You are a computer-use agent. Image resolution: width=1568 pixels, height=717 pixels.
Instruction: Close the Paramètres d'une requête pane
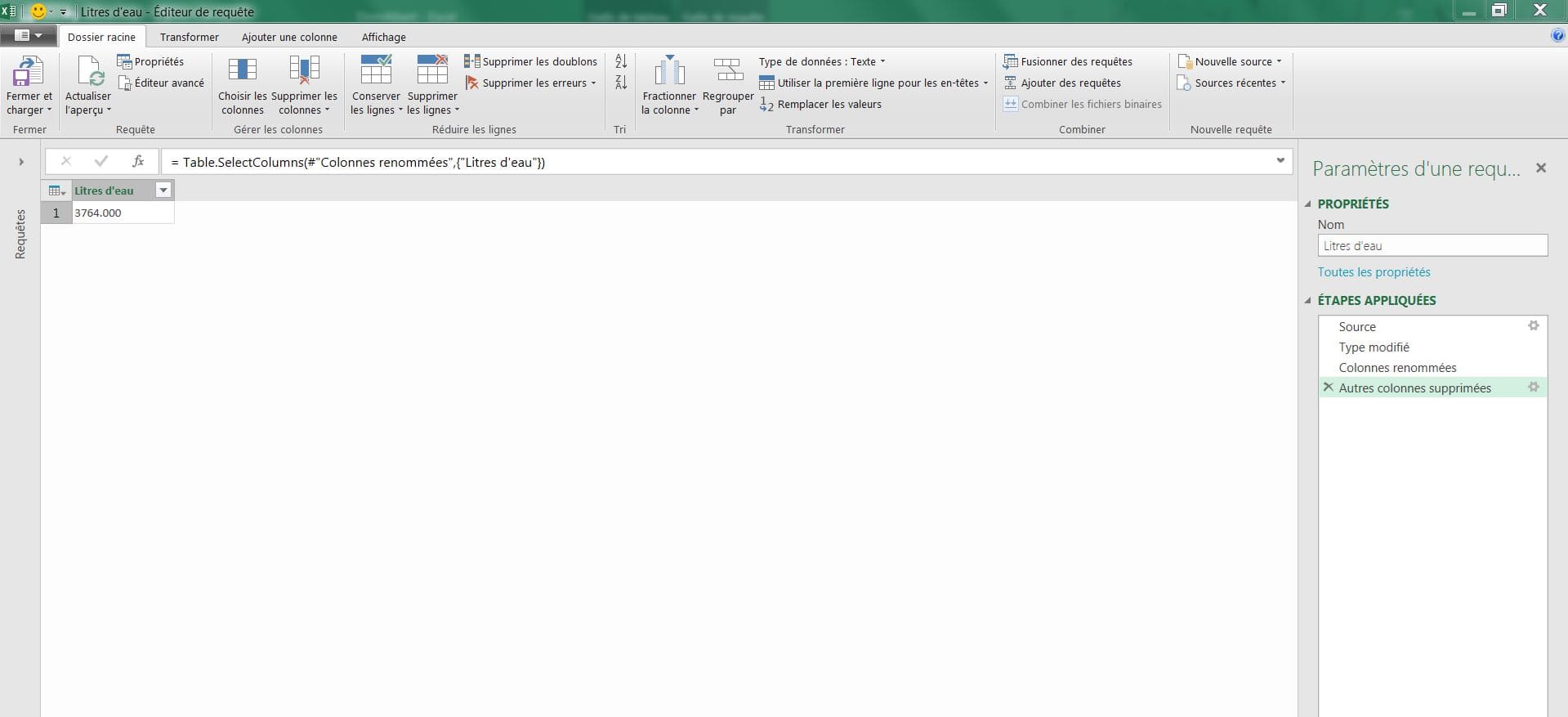1541,168
